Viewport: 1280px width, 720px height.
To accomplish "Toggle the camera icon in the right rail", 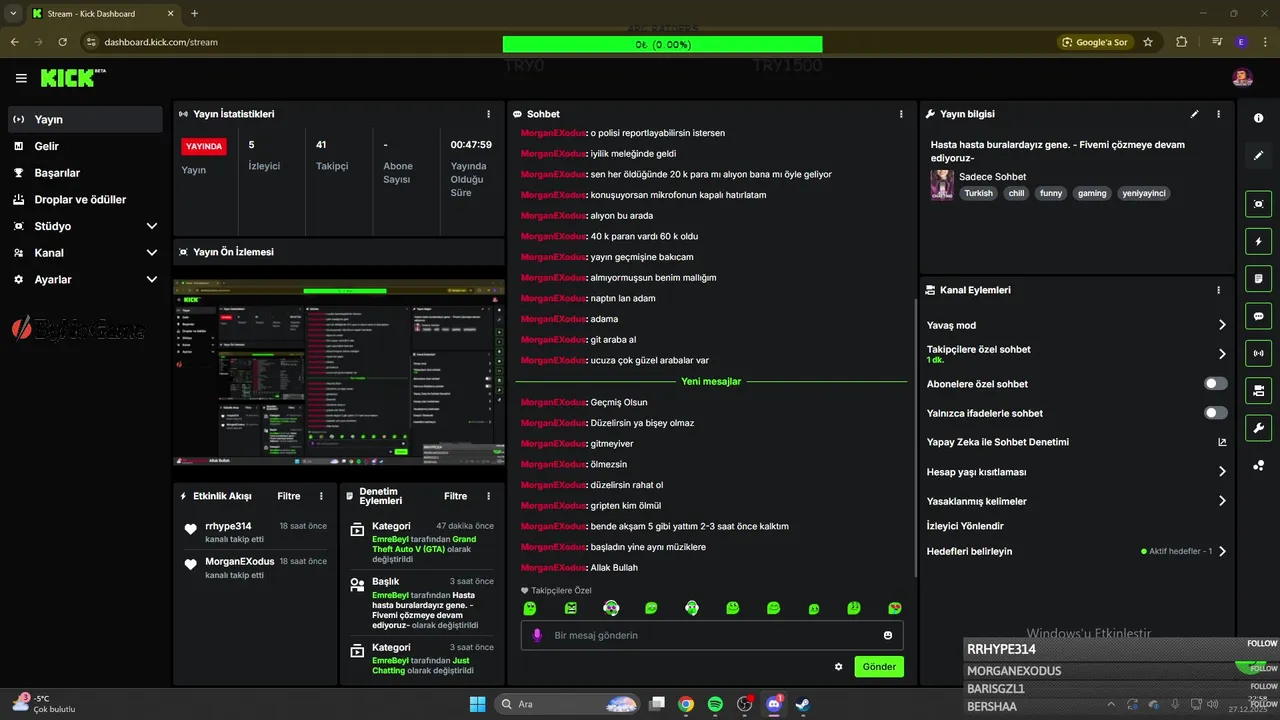I will point(1258,390).
